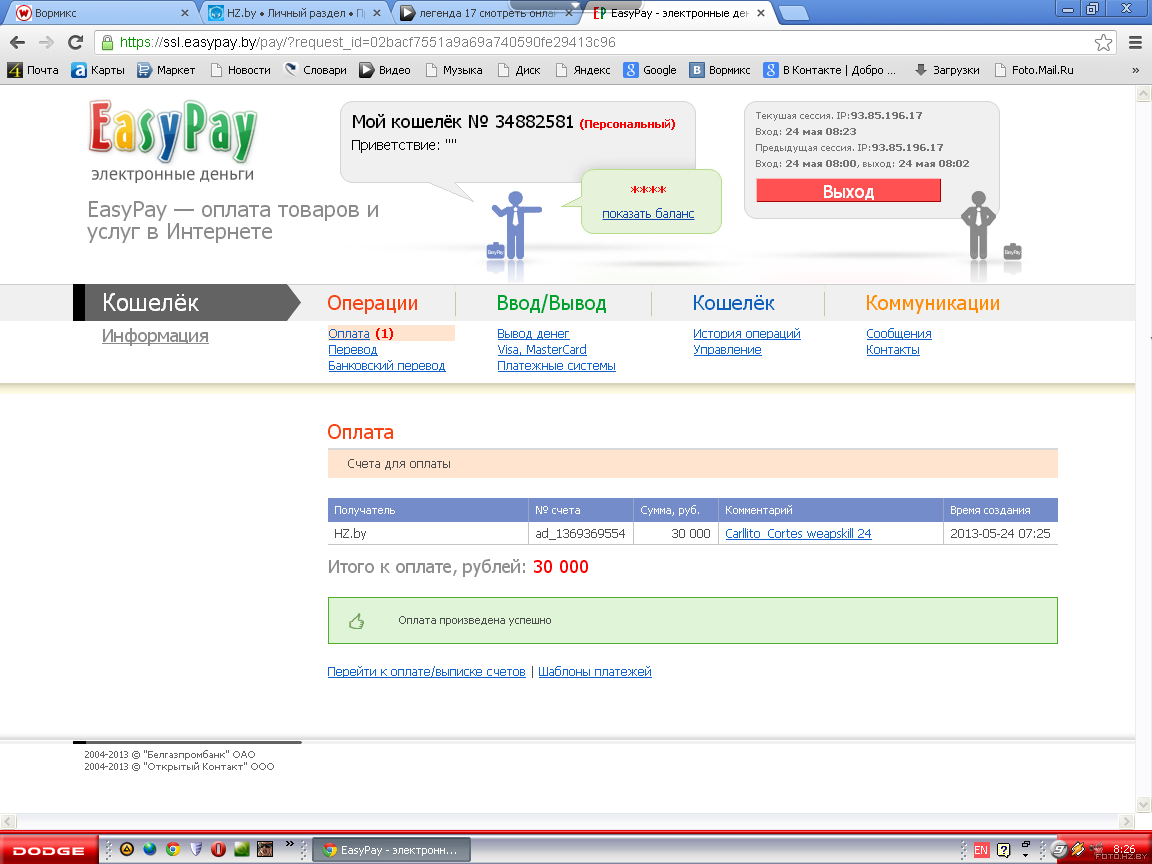The image size is (1152, 864).
Task: Click account number ad_1369369554 cell
Action: (580, 533)
